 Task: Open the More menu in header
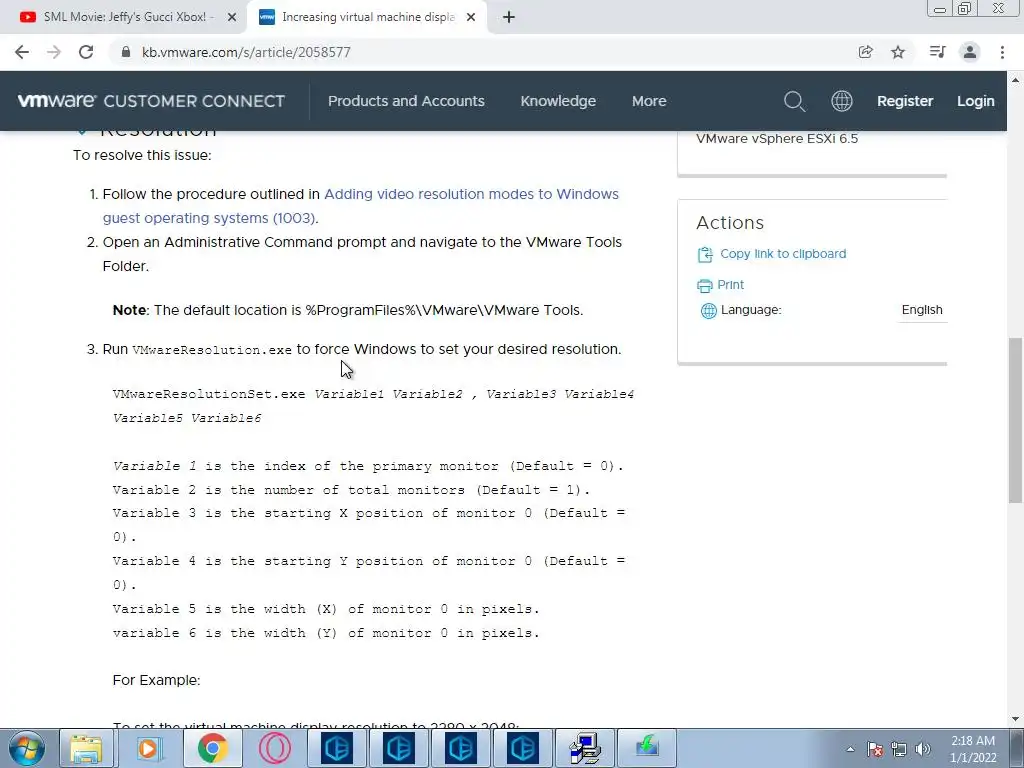[x=649, y=101]
